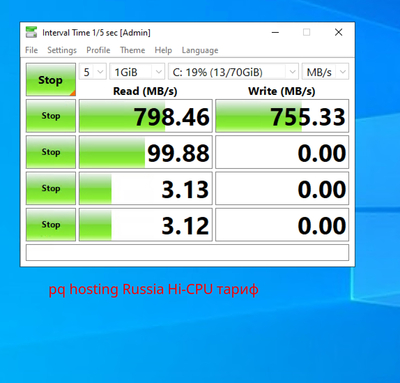Open the MB/s unit dropdown
The width and height of the screenshot is (400, 383).
[x=325, y=72]
